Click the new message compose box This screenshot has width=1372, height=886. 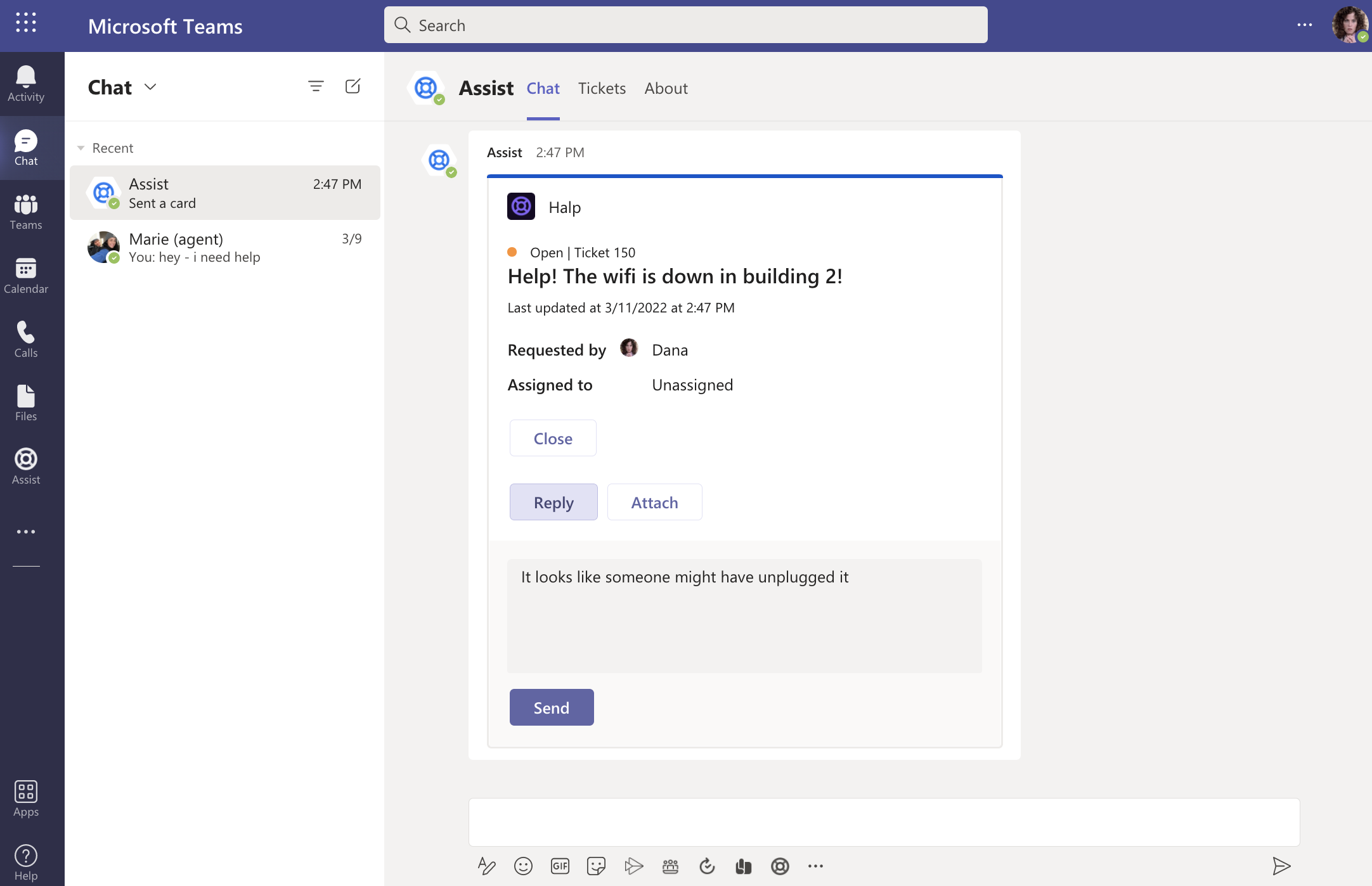[884, 822]
